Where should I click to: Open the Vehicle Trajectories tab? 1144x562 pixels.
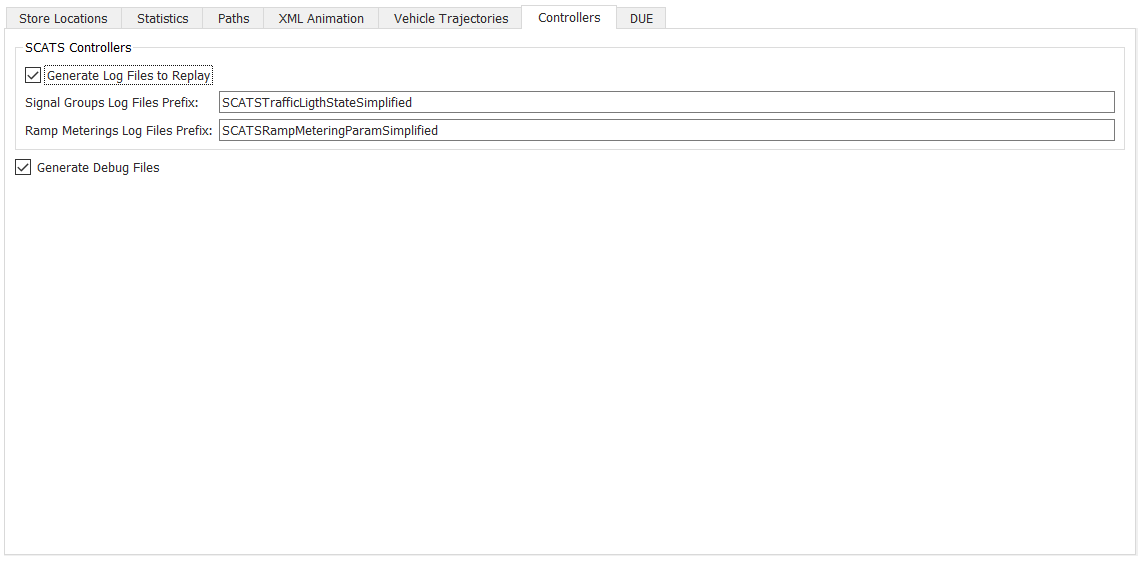[x=450, y=18]
